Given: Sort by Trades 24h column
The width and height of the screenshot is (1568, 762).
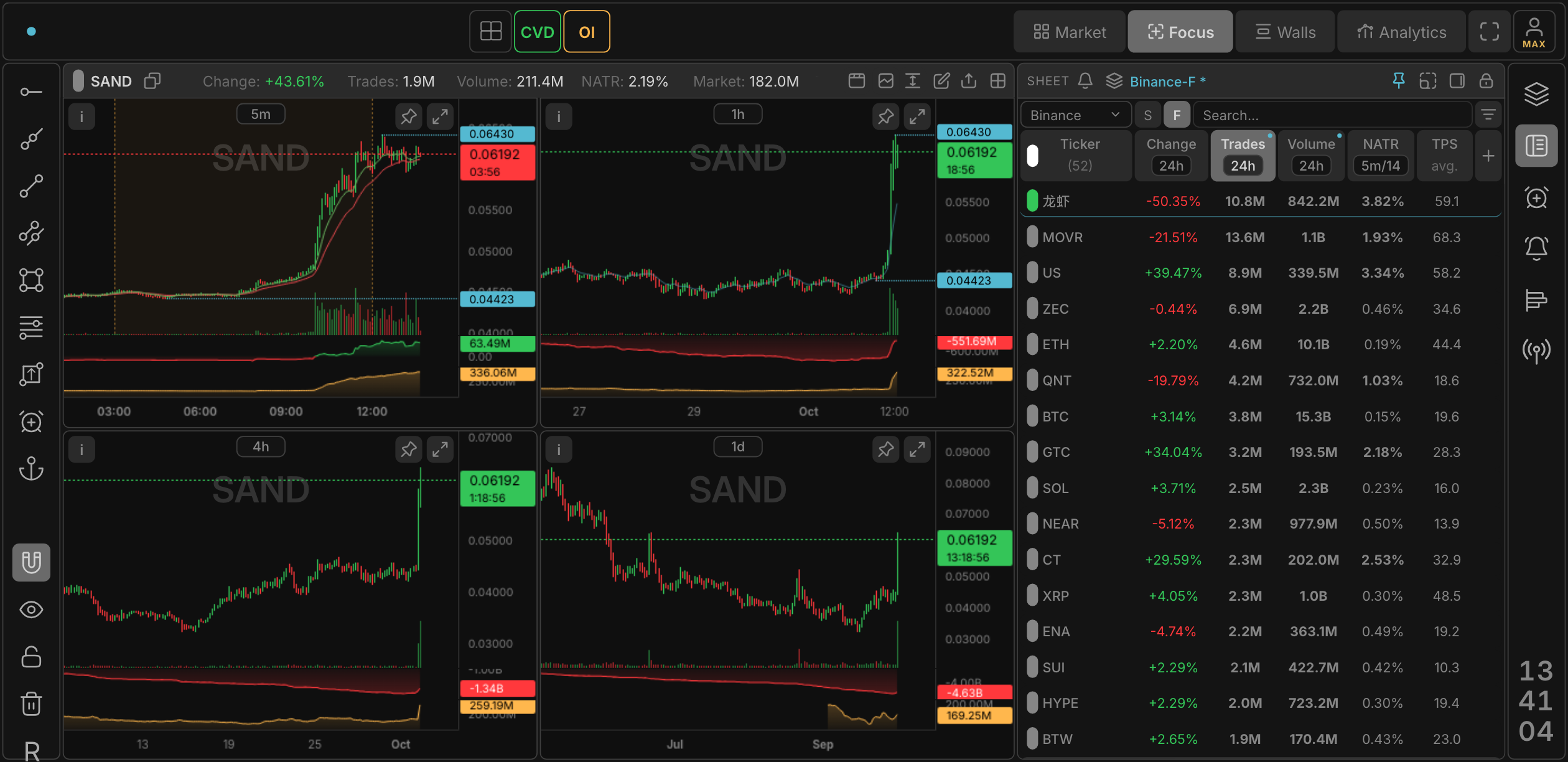Looking at the screenshot, I should pos(1243,155).
